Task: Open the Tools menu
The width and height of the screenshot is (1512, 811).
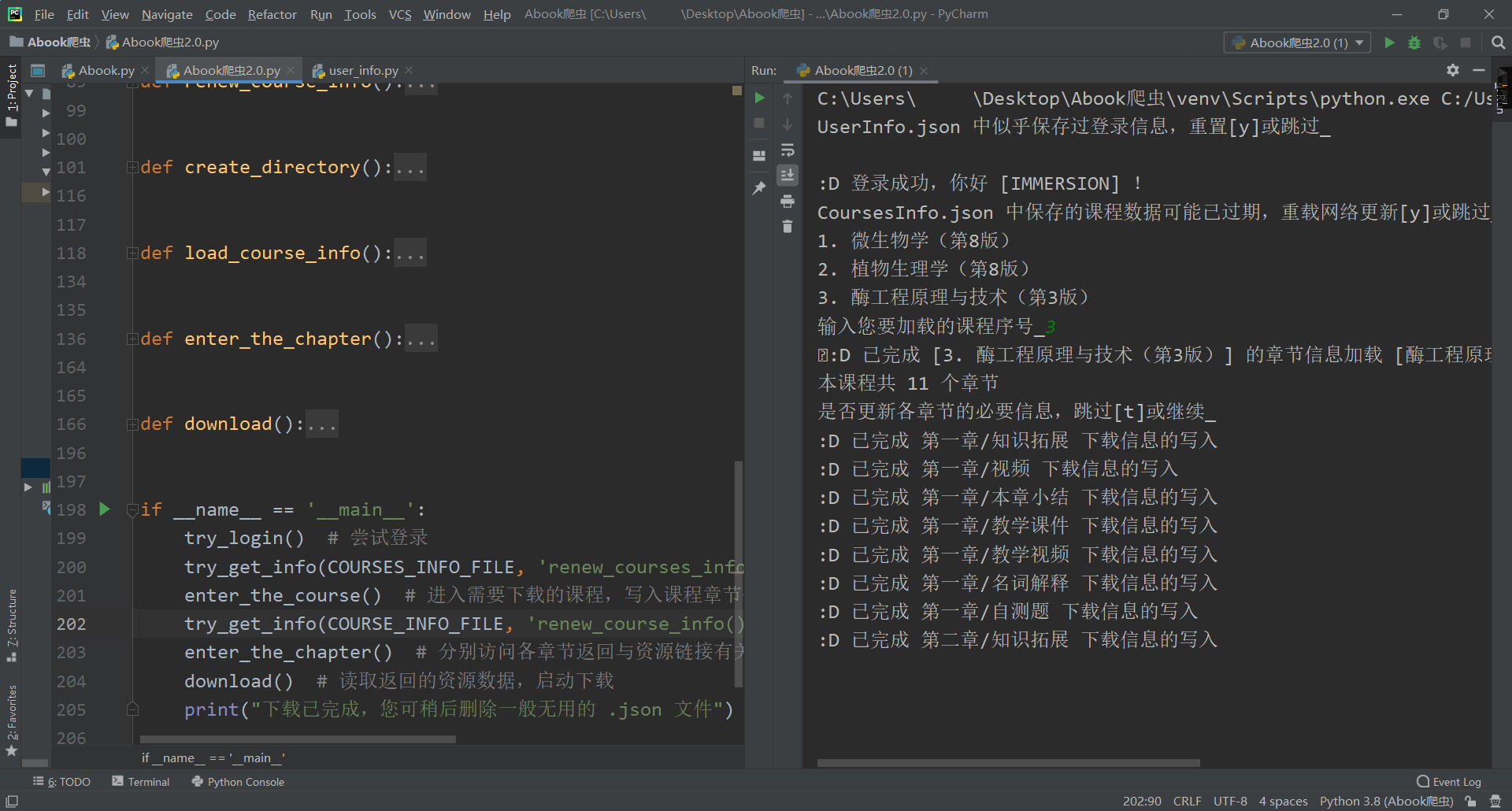Action: click(x=360, y=14)
